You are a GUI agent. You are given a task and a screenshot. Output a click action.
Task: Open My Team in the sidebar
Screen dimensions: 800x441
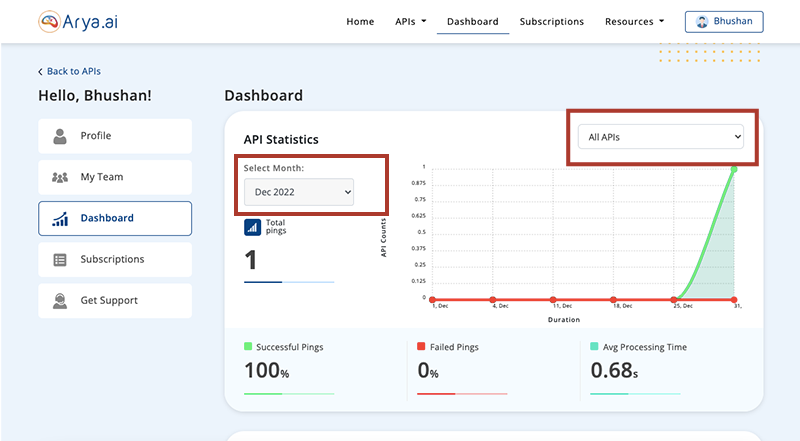tap(115, 177)
